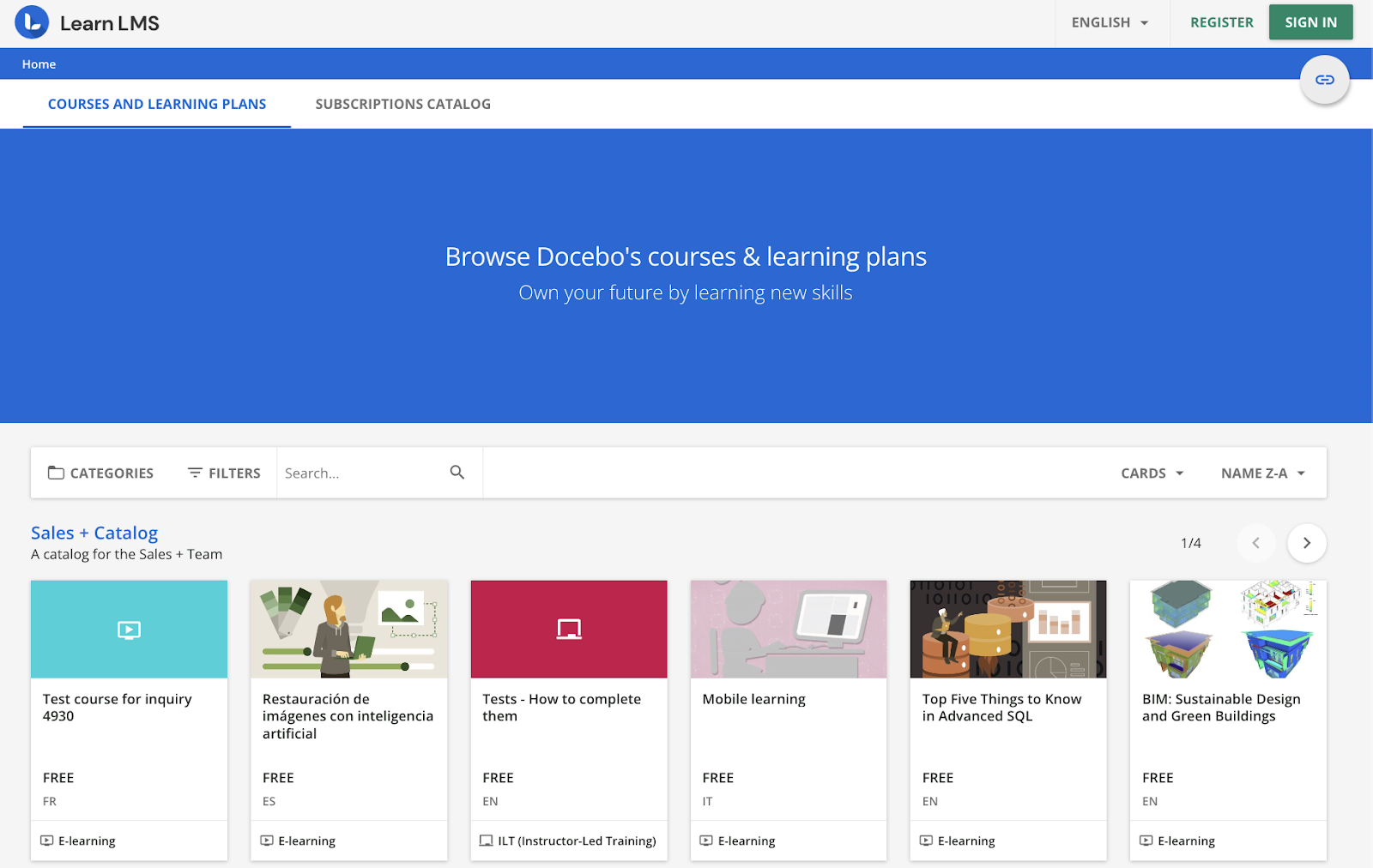Click E-learning icon on BIM card

[1146, 841]
